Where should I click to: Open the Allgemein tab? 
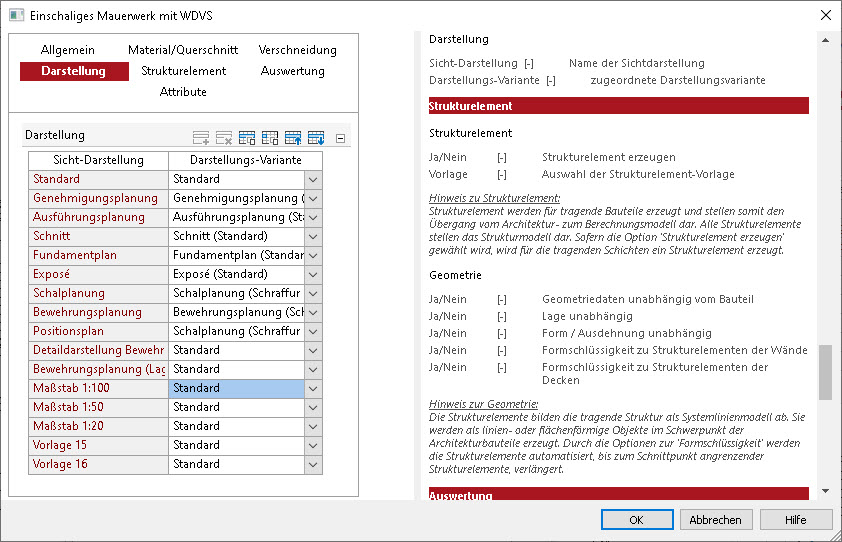pyautogui.click(x=68, y=50)
